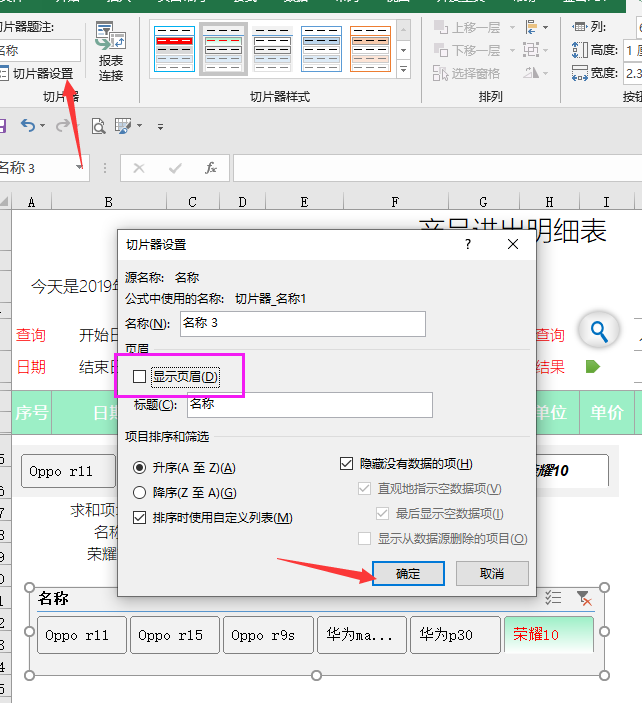Open Report Connections (报表连接)
The image size is (642, 703).
point(111,52)
